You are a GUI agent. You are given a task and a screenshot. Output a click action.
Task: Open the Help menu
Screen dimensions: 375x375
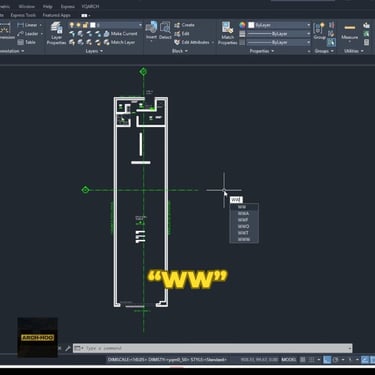click(47, 6)
